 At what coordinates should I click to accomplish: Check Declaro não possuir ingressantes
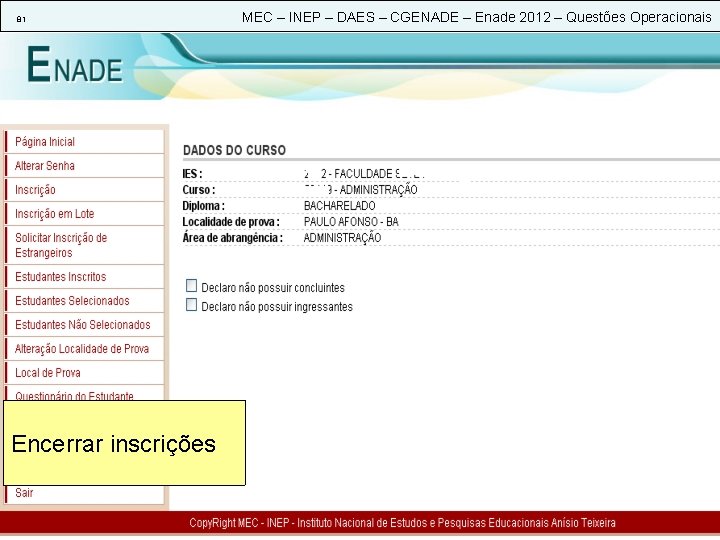(x=191, y=305)
